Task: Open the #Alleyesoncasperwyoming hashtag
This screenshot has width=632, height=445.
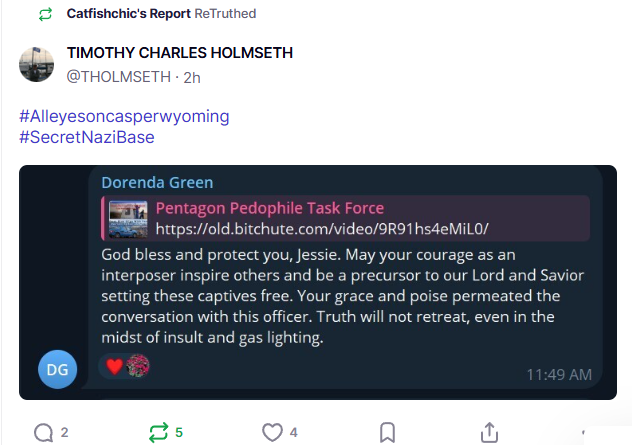Action: [x=124, y=115]
